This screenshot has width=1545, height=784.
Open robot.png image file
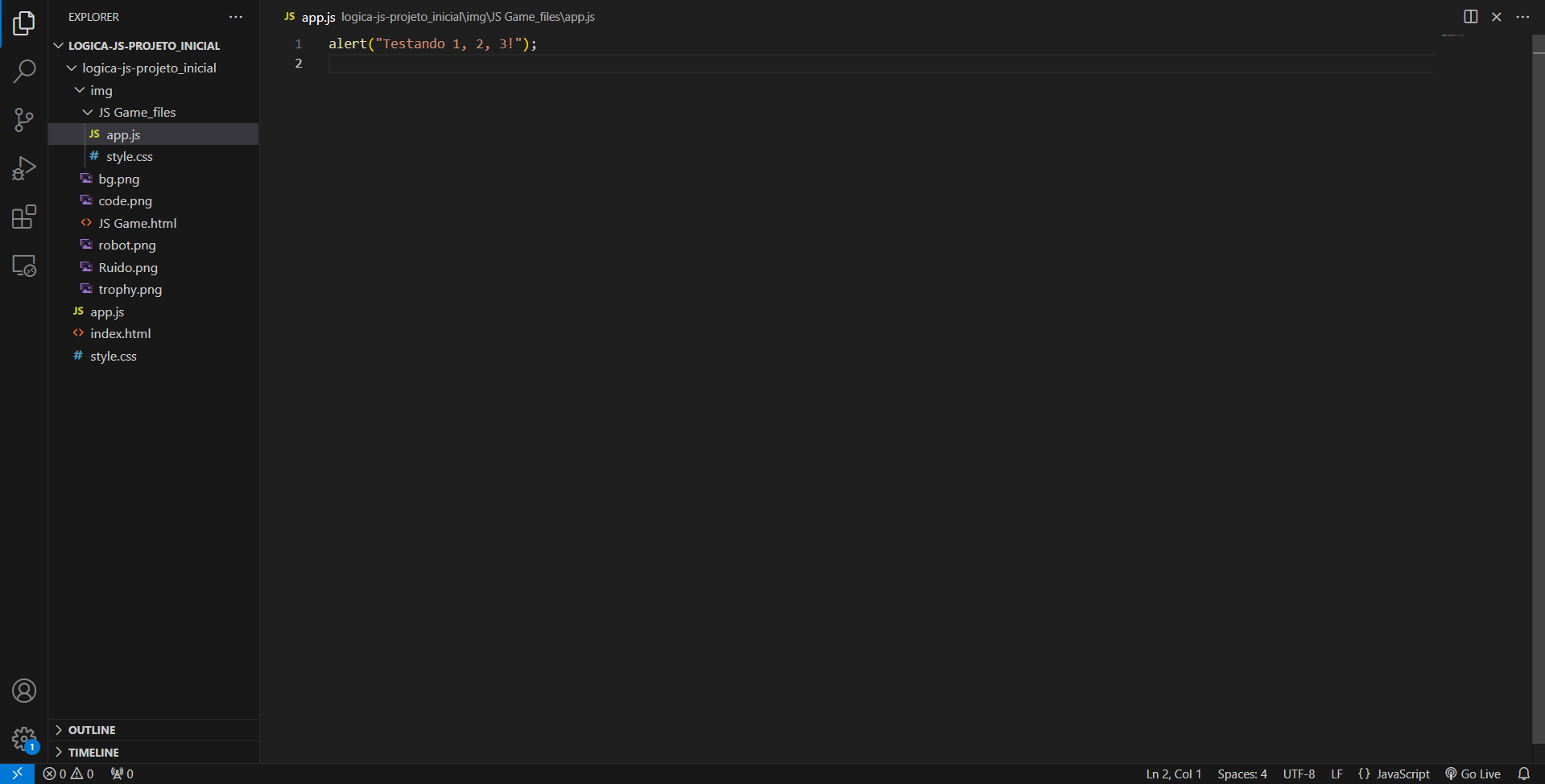pyautogui.click(x=154, y=246)
